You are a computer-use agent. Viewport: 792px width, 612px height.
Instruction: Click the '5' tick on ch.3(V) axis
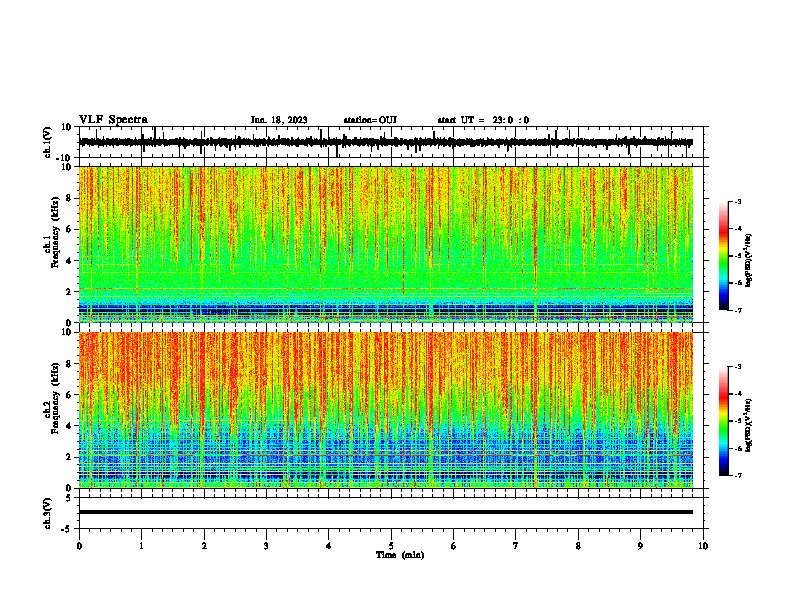pyautogui.click(x=69, y=497)
